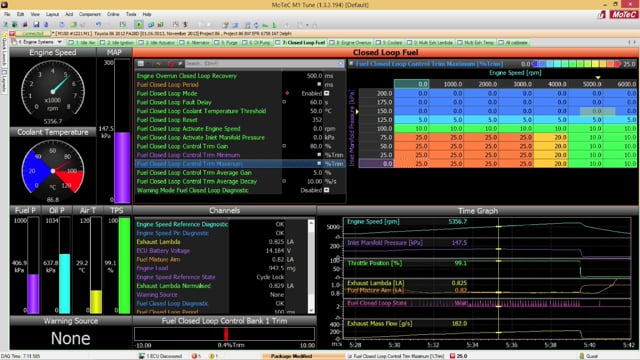
Task: Open Fuel Closed Loop Control Trim Maximum table marker
Action: click(319, 163)
